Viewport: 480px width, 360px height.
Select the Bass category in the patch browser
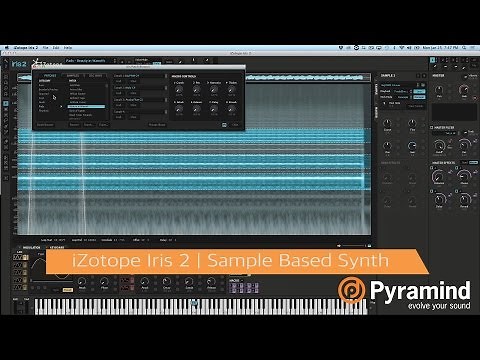click(x=42, y=85)
